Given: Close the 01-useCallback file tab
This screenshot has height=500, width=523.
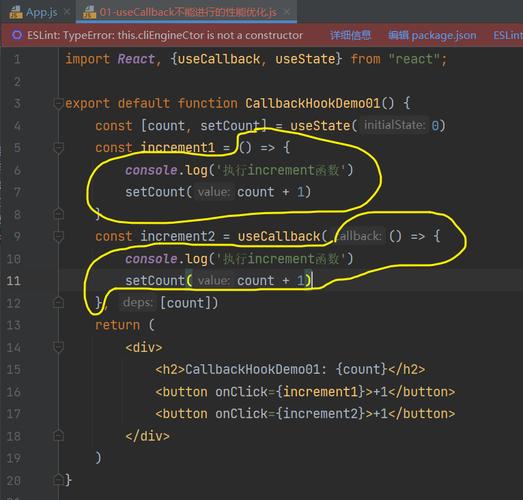Looking at the screenshot, I should (287, 12).
